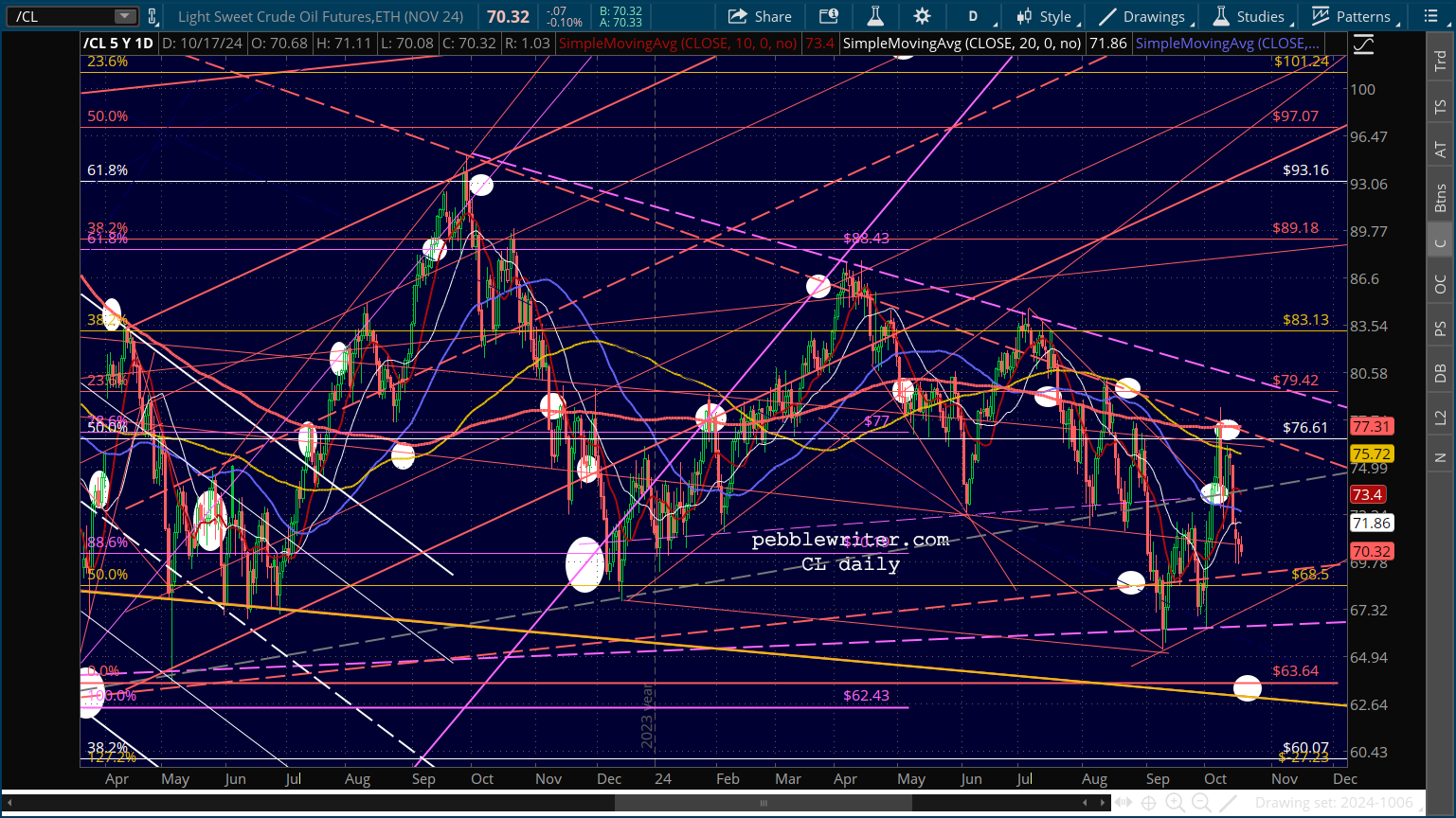
Task: Click the horizontal expand/compress icon at bottom
Action: coord(1124,803)
